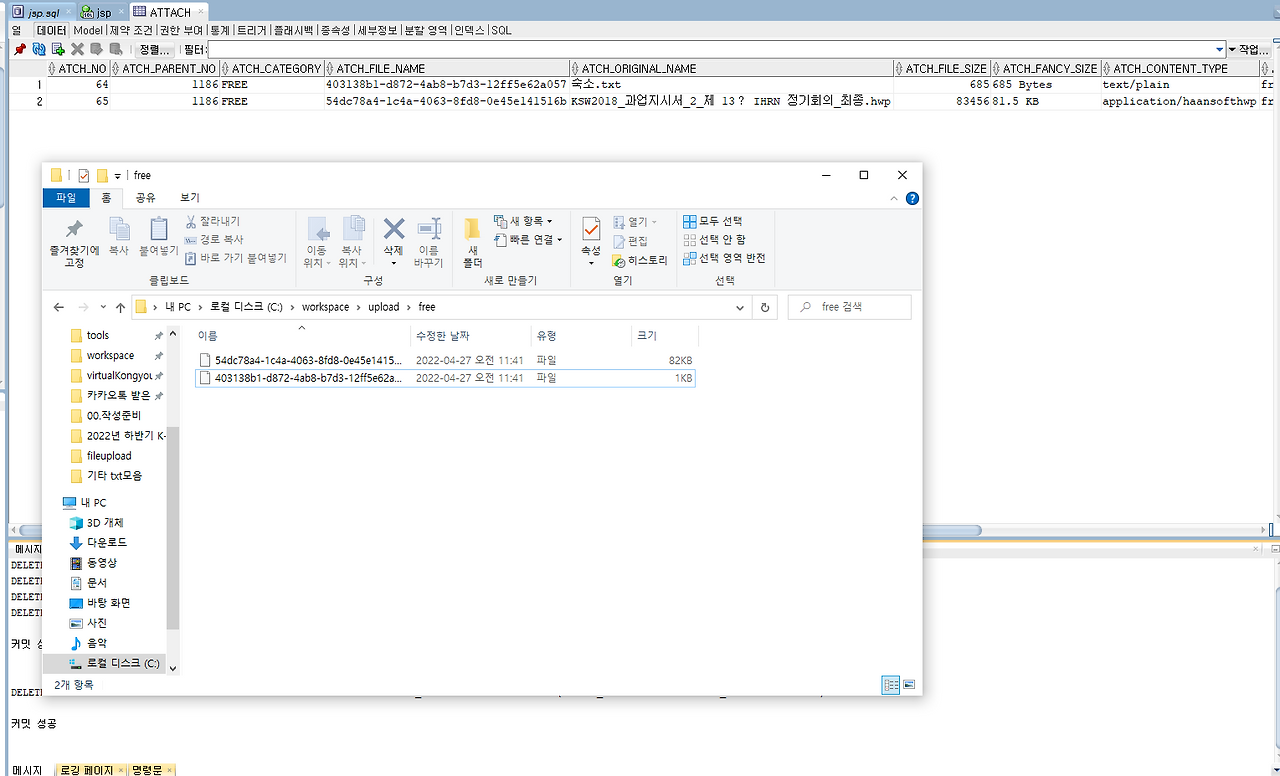The height and width of the screenshot is (776, 1280).
Task: Collapse the ribbon with the chevron arrow
Action: click(x=894, y=197)
